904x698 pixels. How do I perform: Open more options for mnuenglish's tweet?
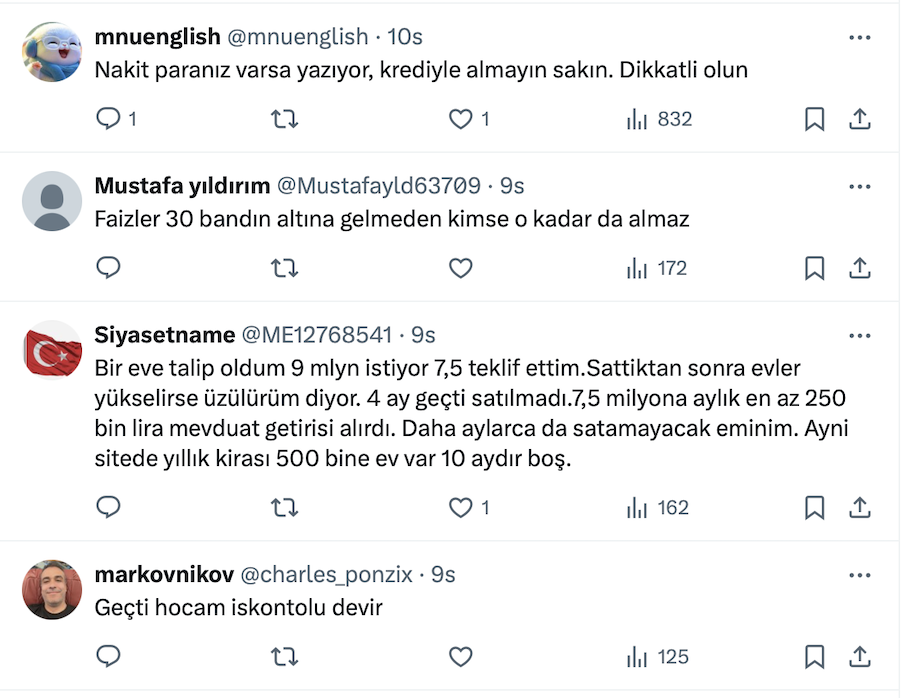tap(859, 37)
